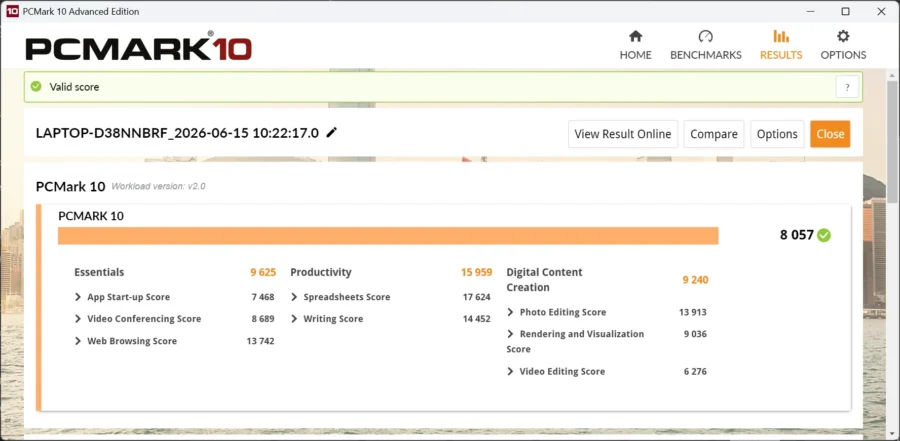Image resolution: width=900 pixels, height=441 pixels.
Task: Click the green check beside 8 057
Action: (x=824, y=235)
